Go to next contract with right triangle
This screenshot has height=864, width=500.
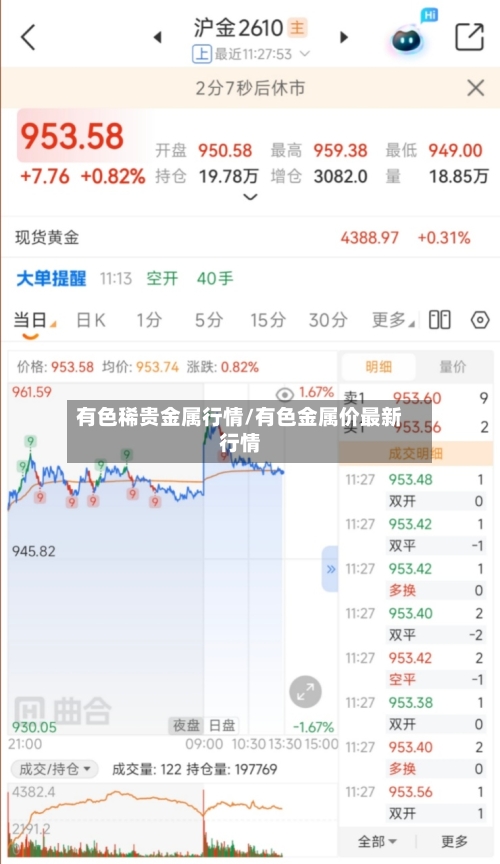344,37
